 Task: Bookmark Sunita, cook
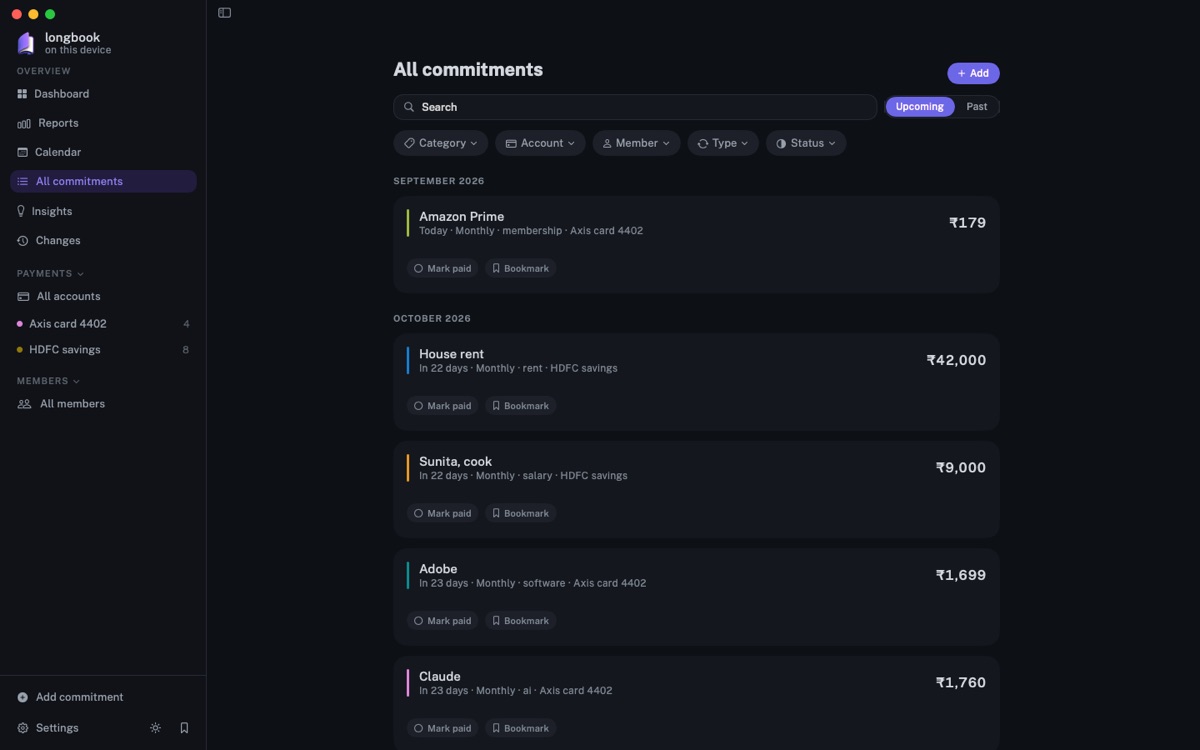[x=520, y=513]
